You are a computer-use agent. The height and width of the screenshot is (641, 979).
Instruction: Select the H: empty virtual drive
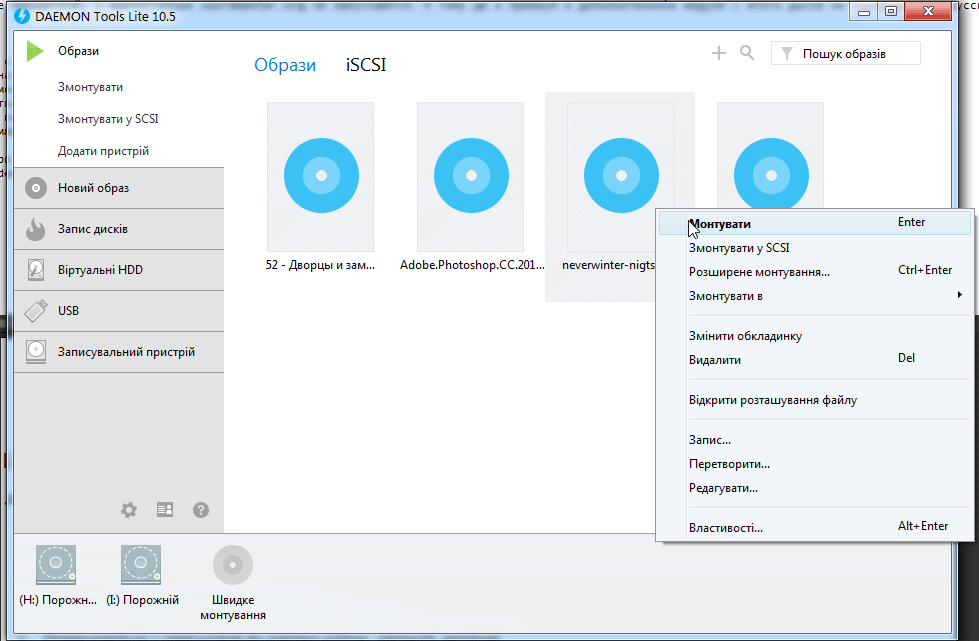coord(56,566)
